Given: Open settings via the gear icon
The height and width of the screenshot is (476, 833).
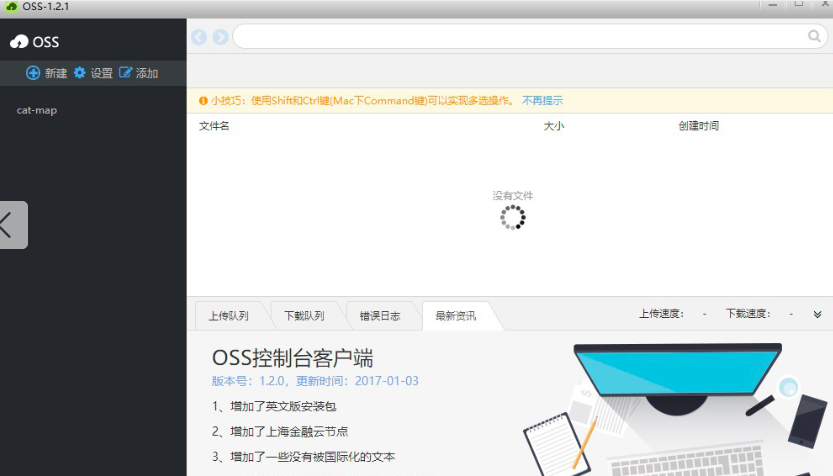Looking at the screenshot, I should [x=80, y=73].
